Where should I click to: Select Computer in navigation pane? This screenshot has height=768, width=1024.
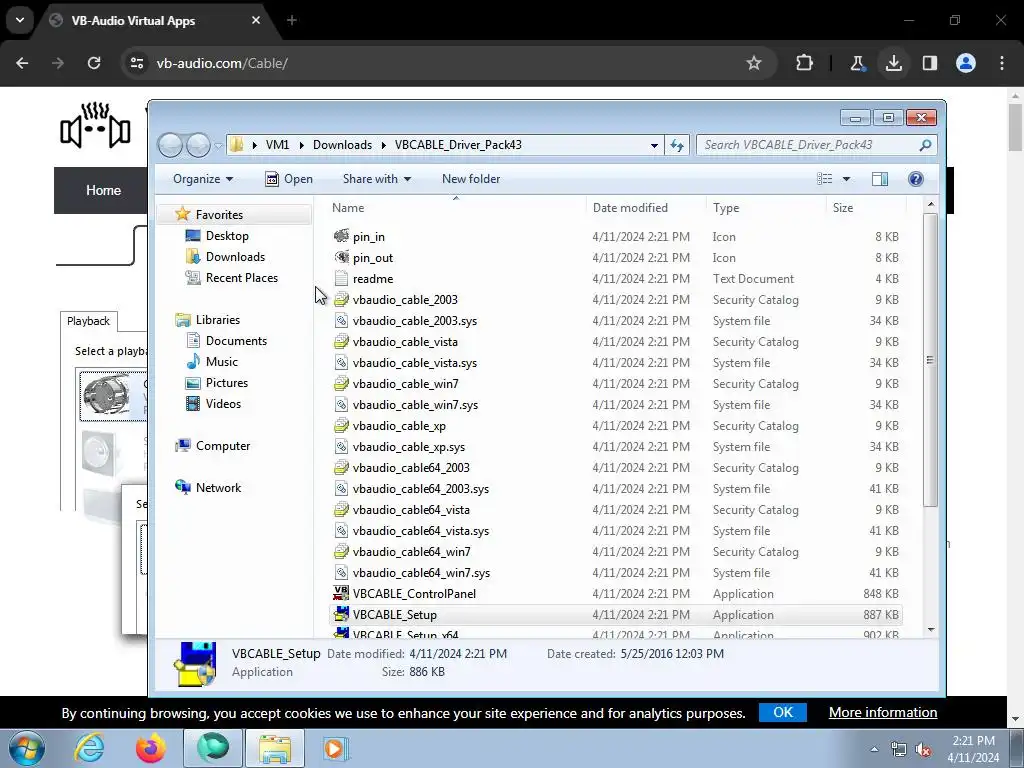(x=223, y=445)
